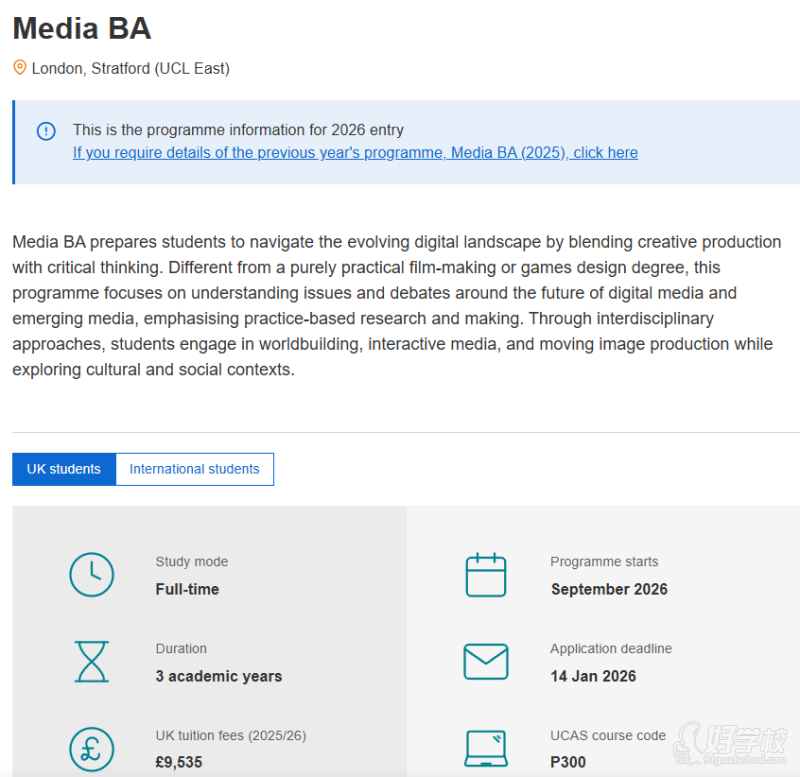
Task: Click the info circle icon in notice banner
Action: tap(46, 131)
